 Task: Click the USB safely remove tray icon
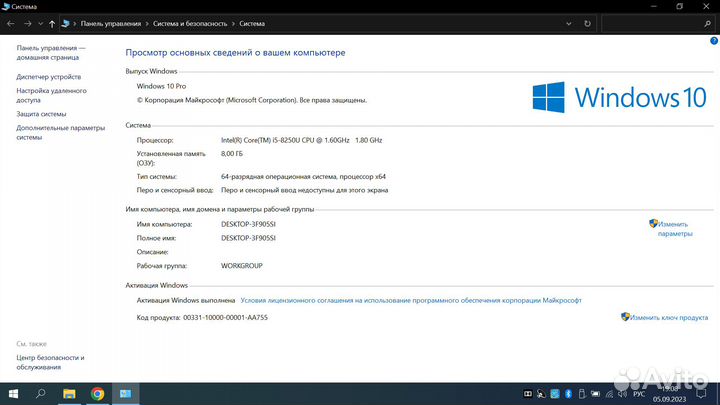pos(582,394)
